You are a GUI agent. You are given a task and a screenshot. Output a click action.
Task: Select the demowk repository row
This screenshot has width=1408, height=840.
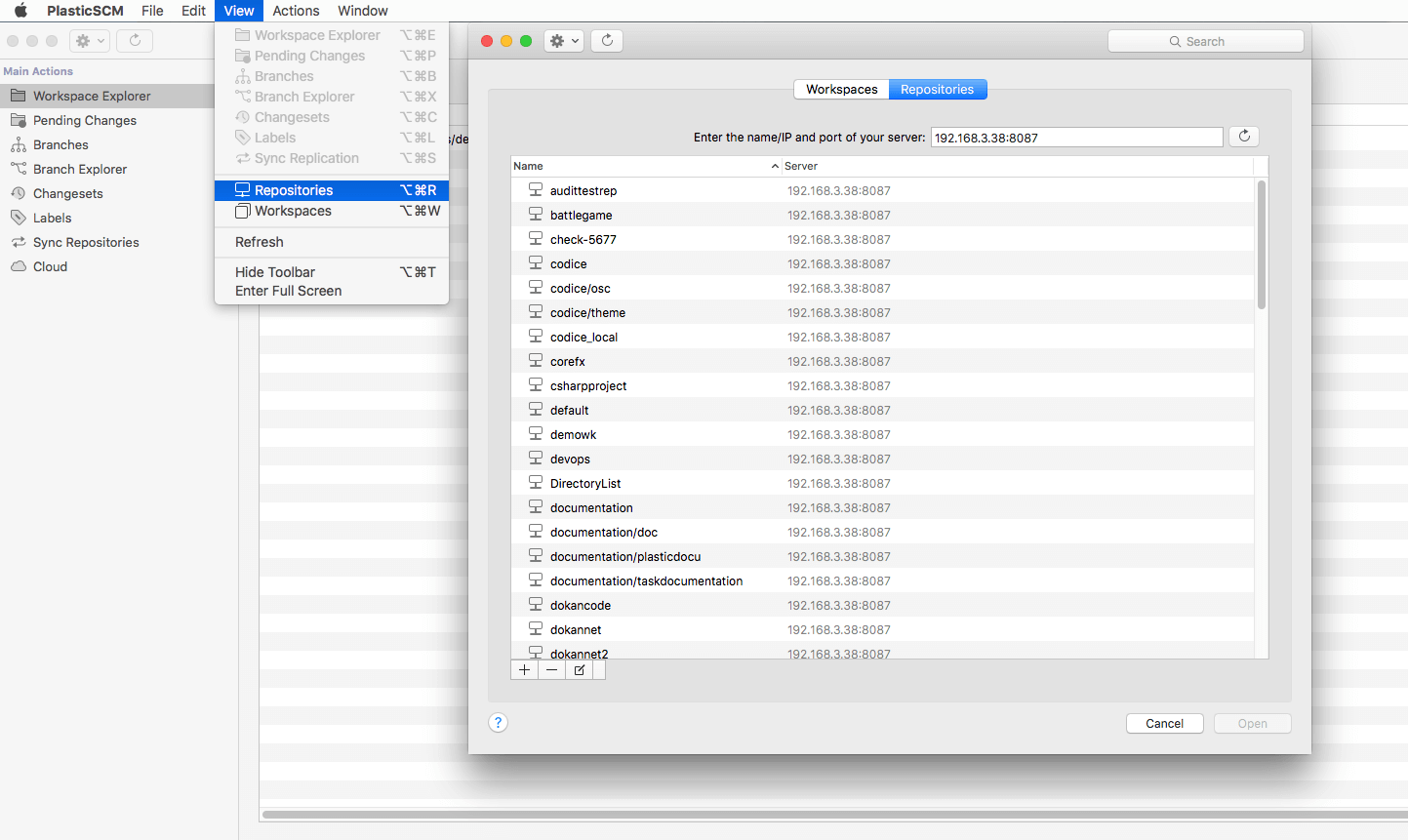tap(882, 434)
